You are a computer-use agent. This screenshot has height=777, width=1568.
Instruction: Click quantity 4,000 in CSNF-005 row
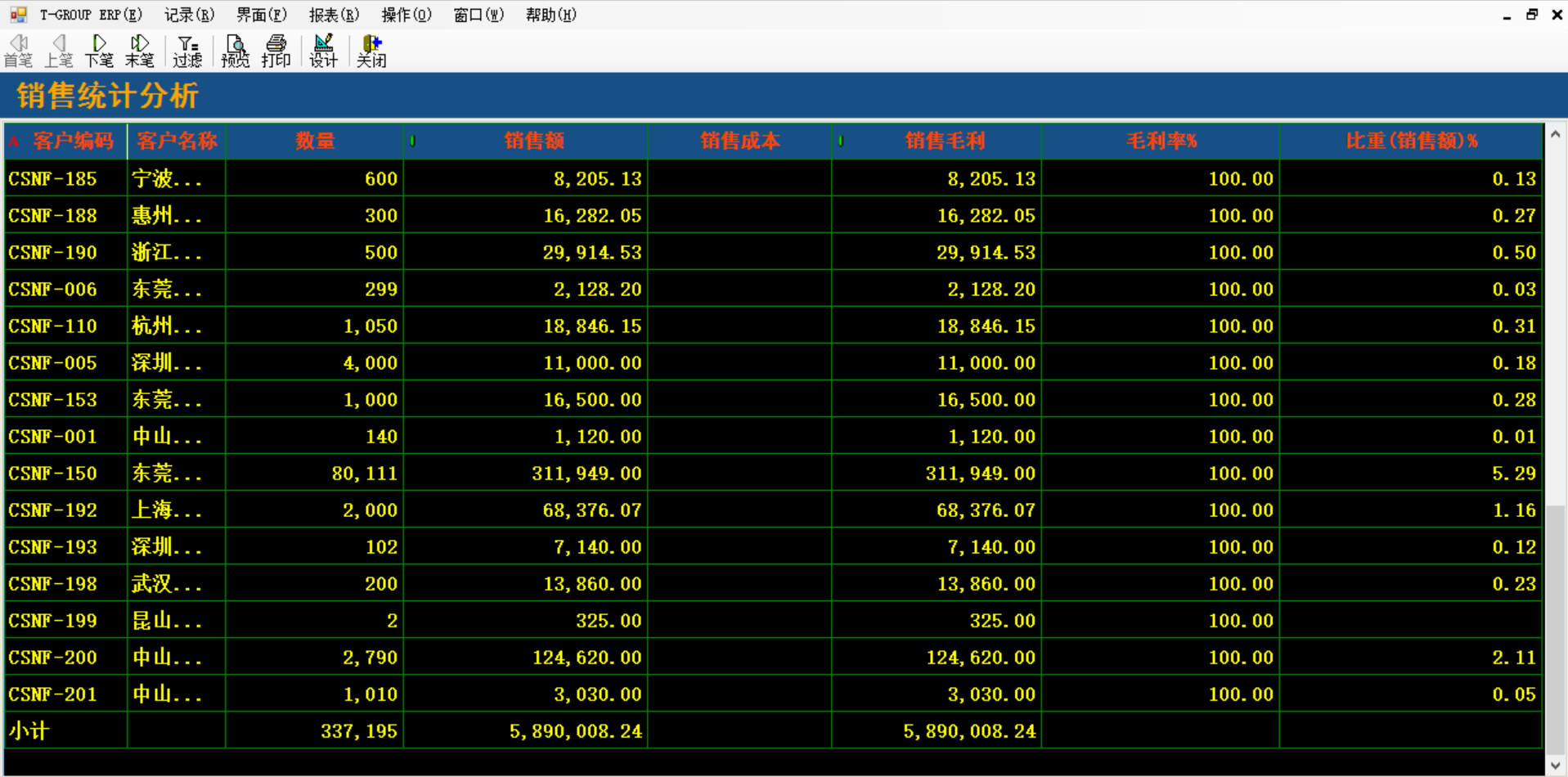coord(370,363)
